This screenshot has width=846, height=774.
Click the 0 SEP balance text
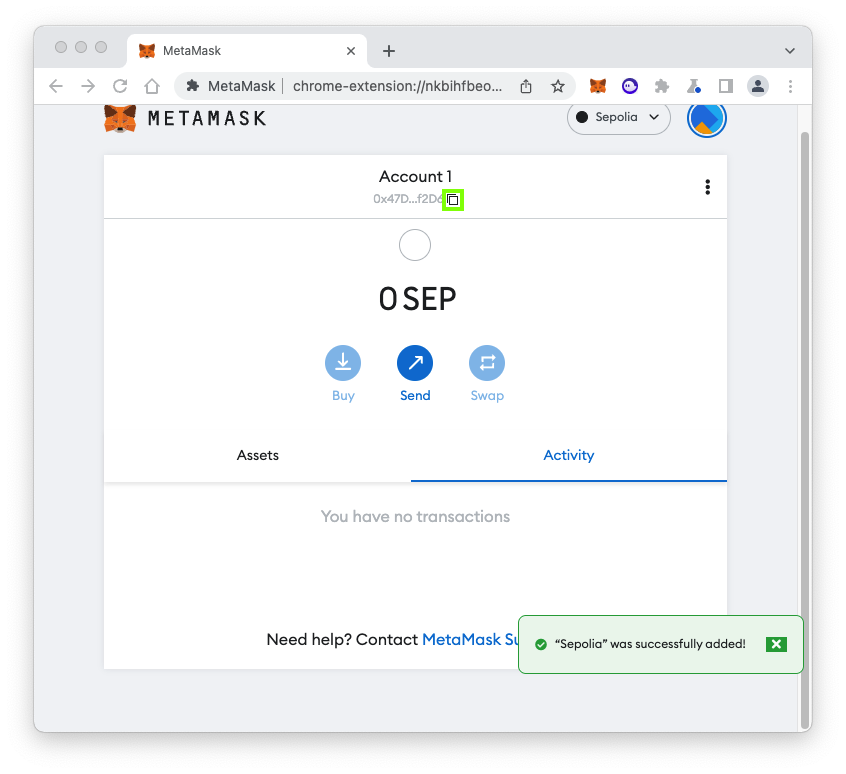(417, 299)
